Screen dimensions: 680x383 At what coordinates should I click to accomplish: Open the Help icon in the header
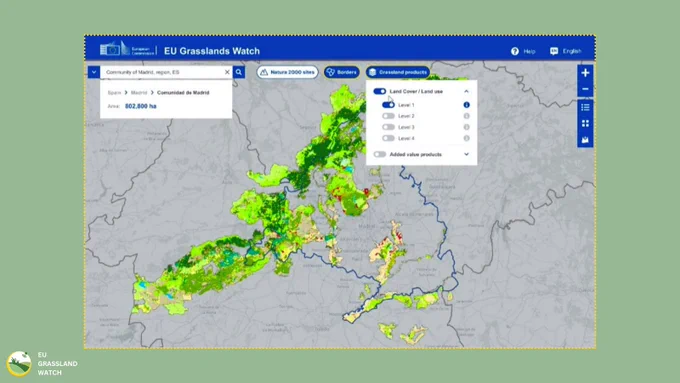coord(514,51)
